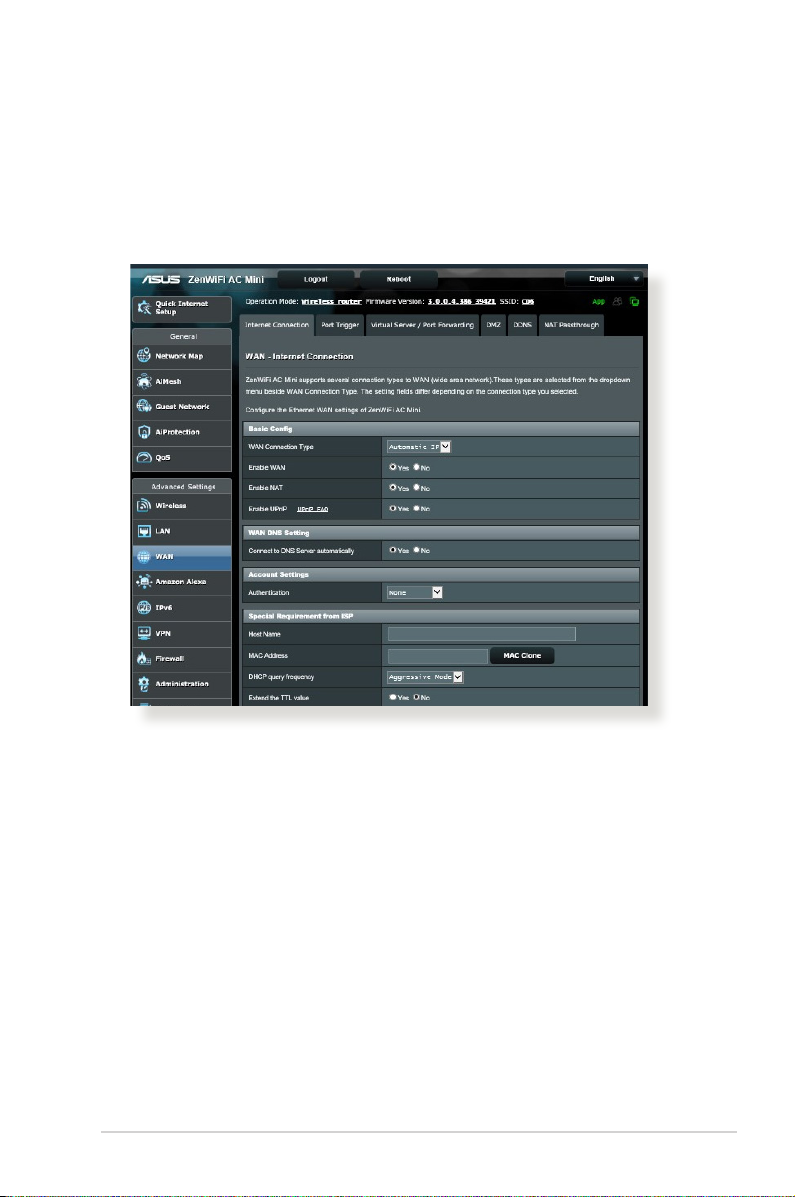795x1197 pixels.
Task: Click the green App label in header
Action: (599, 302)
